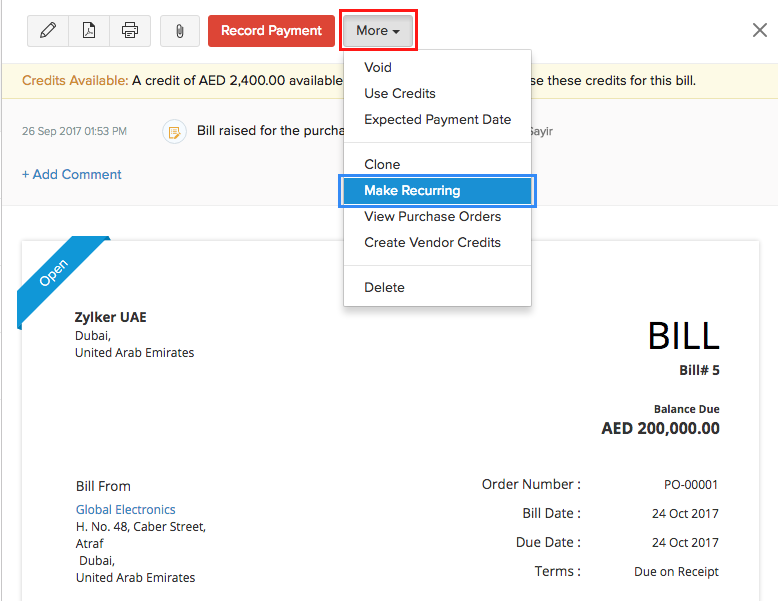This screenshot has height=601, width=778.
Task: Choose Use Credits option
Action: pyautogui.click(x=400, y=94)
